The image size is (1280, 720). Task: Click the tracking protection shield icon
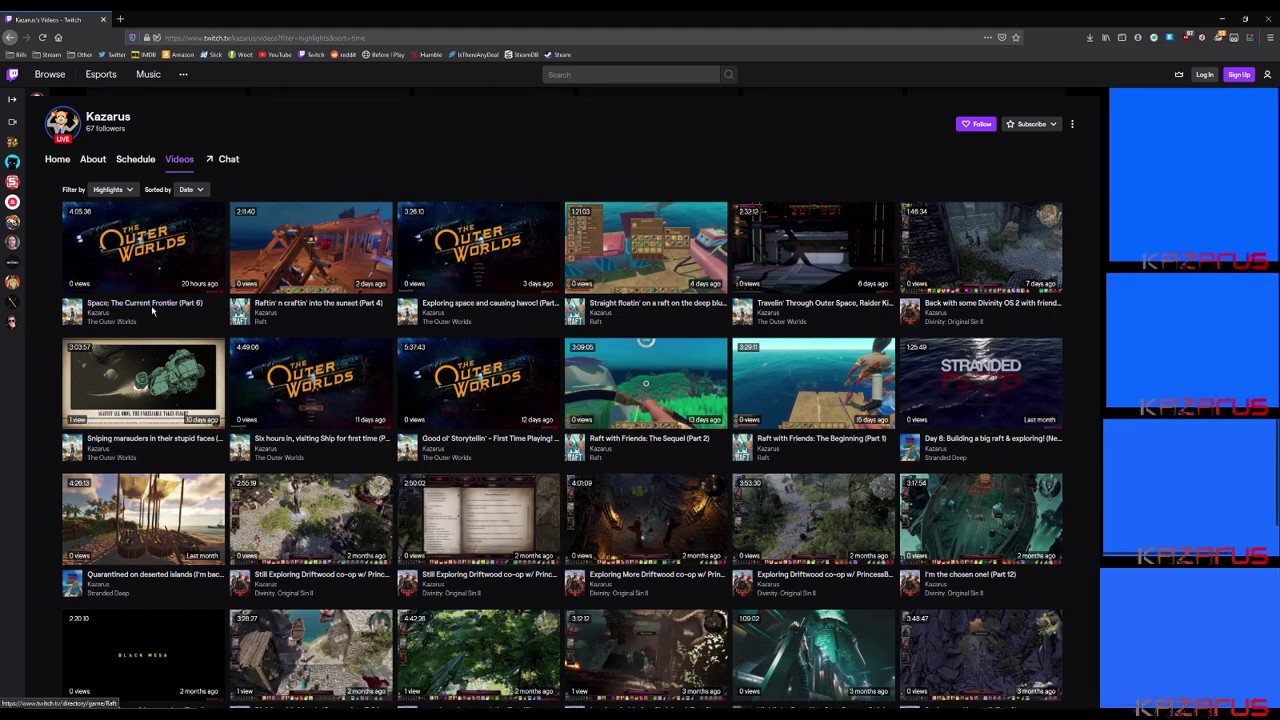132,38
